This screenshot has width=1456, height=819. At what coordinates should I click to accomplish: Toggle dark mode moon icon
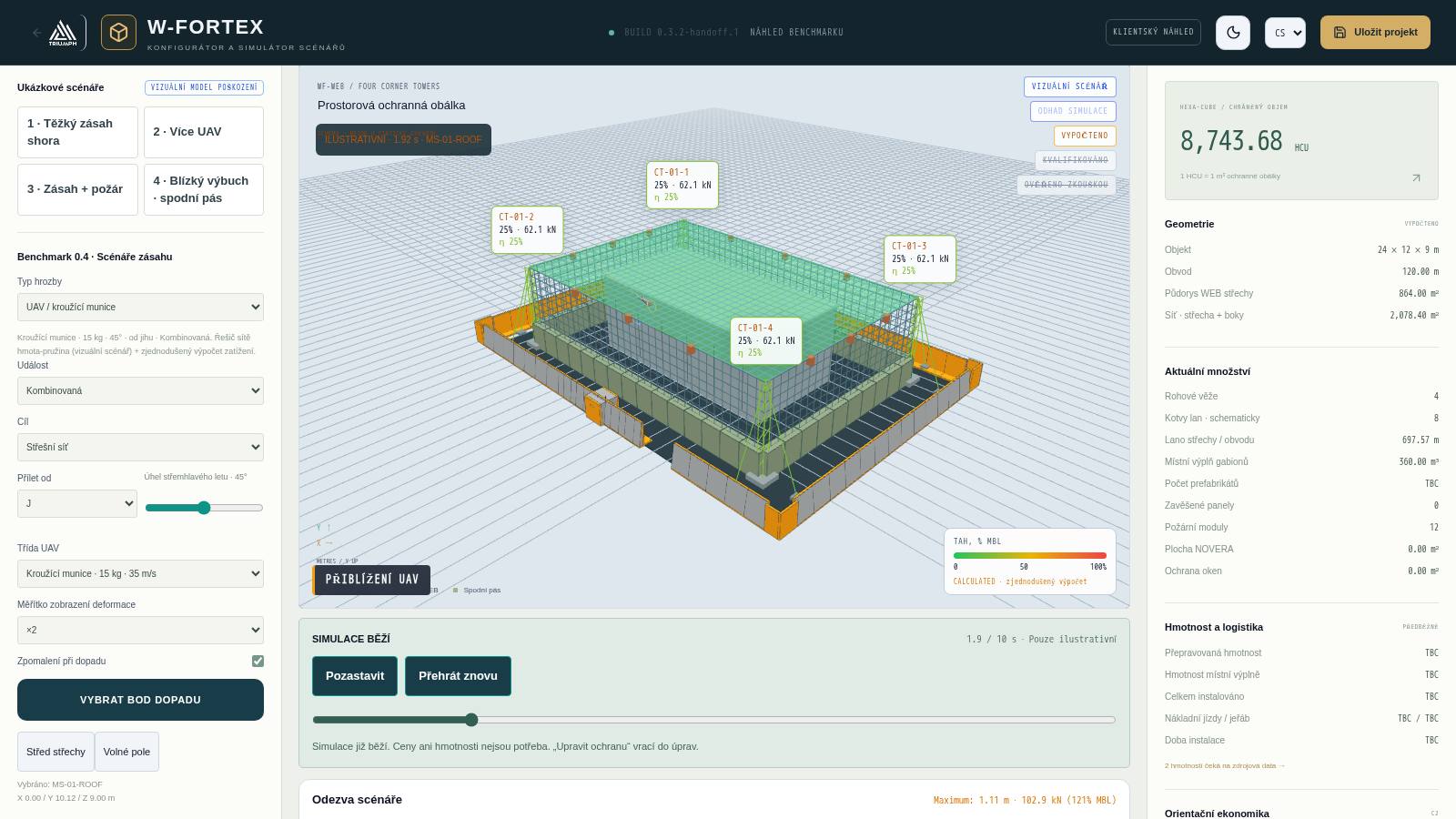click(x=1233, y=33)
